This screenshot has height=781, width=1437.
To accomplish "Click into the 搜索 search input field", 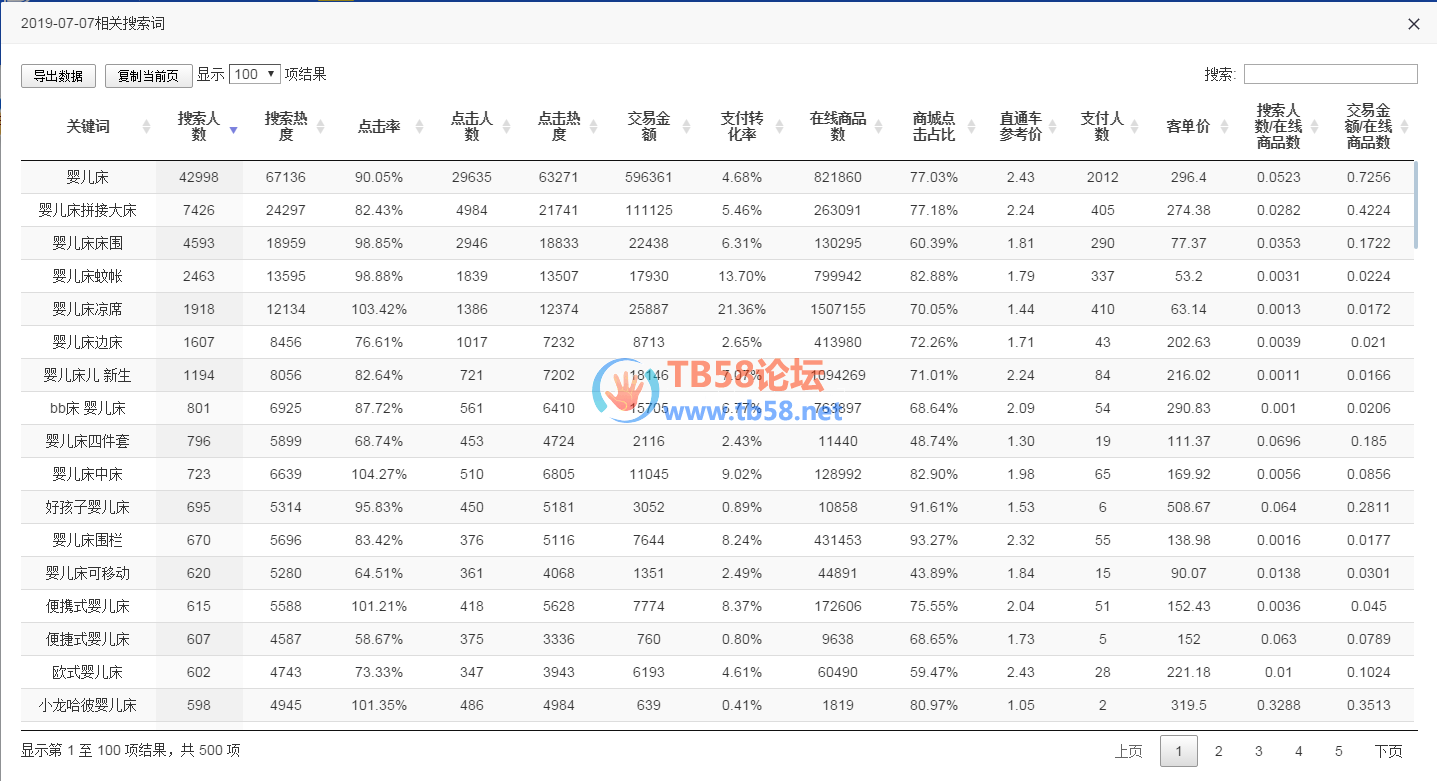I will pyautogui.click(x=1330, y=74).
